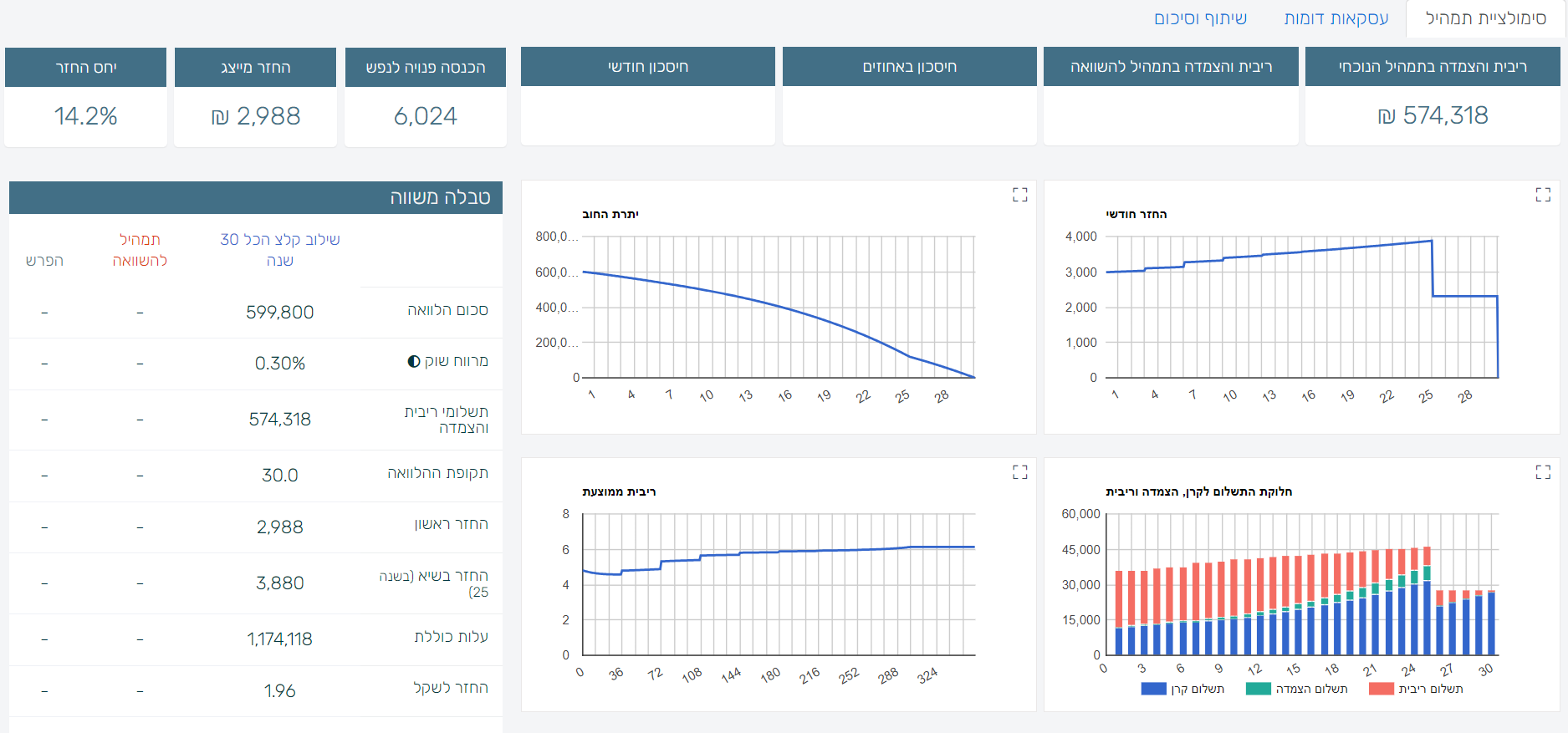Click the שילוב קלצ הכל 30 שנה column header
The width and height of the screenshot is (1568, 733).
coord(279,250)
